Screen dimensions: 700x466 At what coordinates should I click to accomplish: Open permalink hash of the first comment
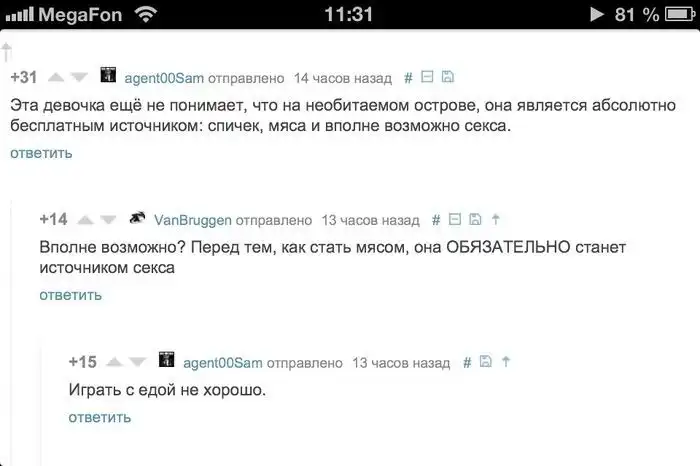click(x=408, y=78)
